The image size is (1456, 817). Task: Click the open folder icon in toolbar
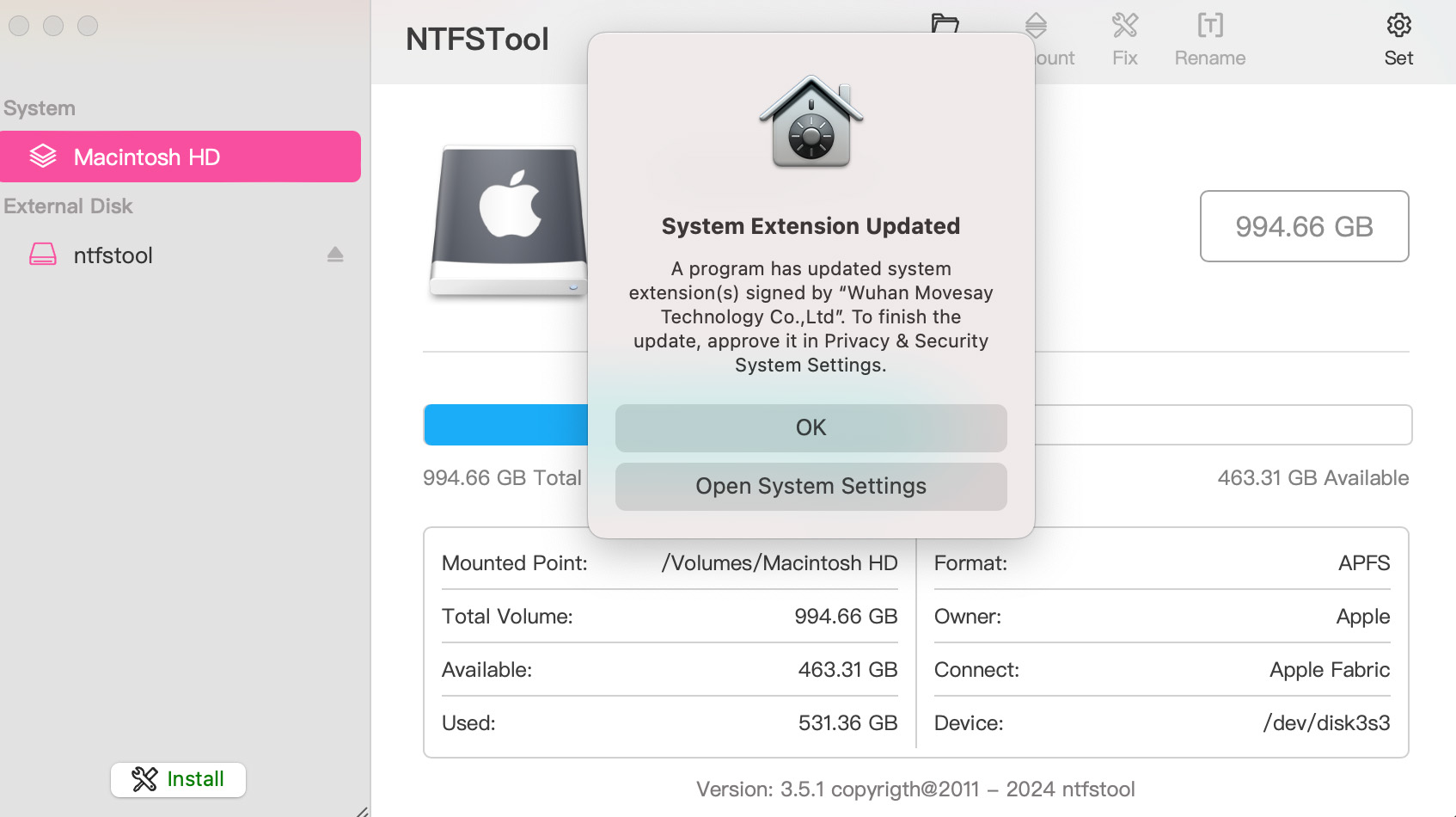click(945, 21)
